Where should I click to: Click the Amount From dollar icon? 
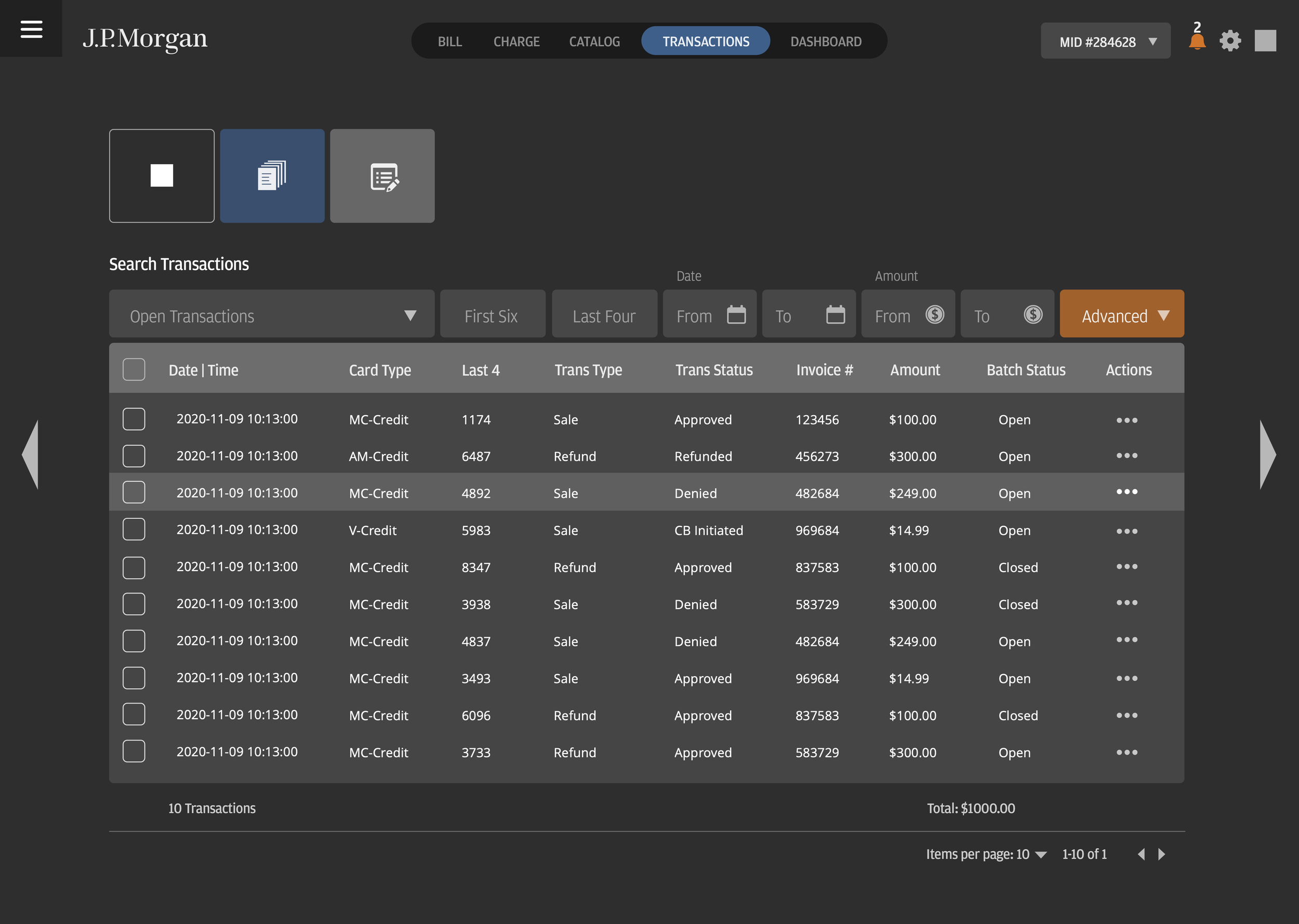tap(934, 313)
